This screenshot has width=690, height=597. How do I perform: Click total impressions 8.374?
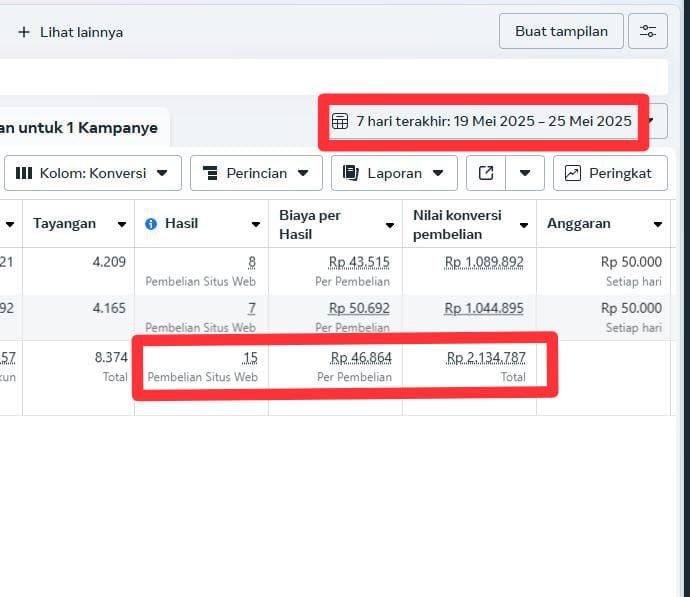(111, 358)
